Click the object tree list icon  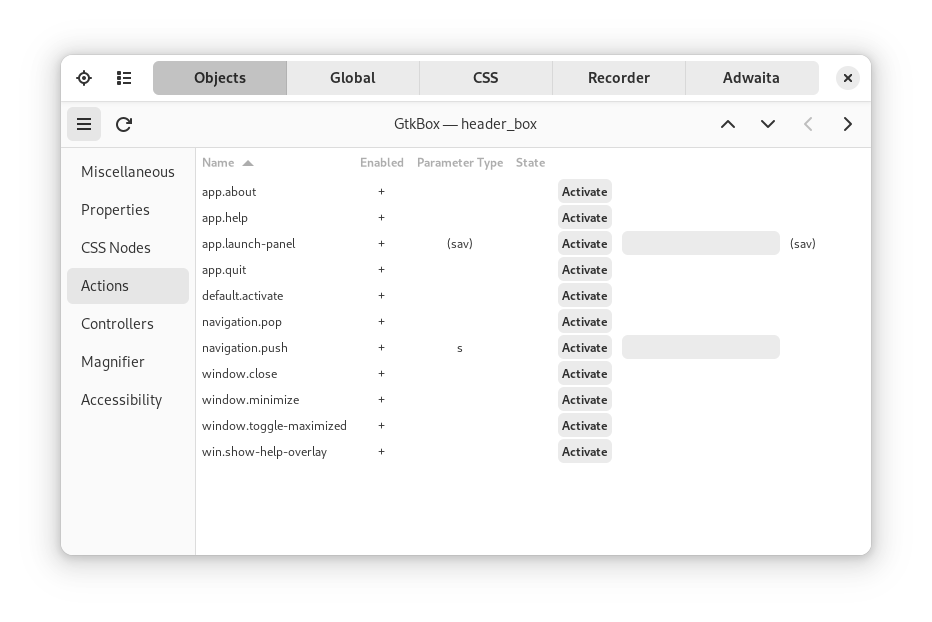pos(124,77)
